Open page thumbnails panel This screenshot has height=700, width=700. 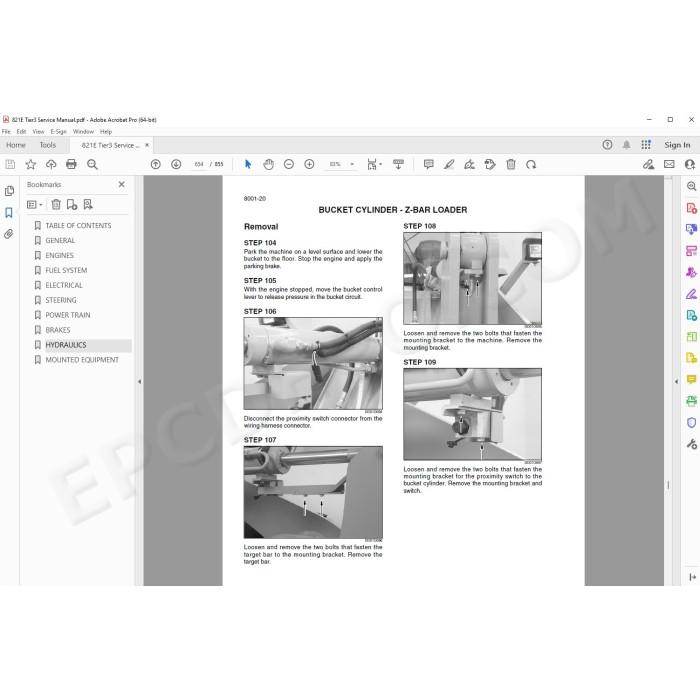(9, 191)
